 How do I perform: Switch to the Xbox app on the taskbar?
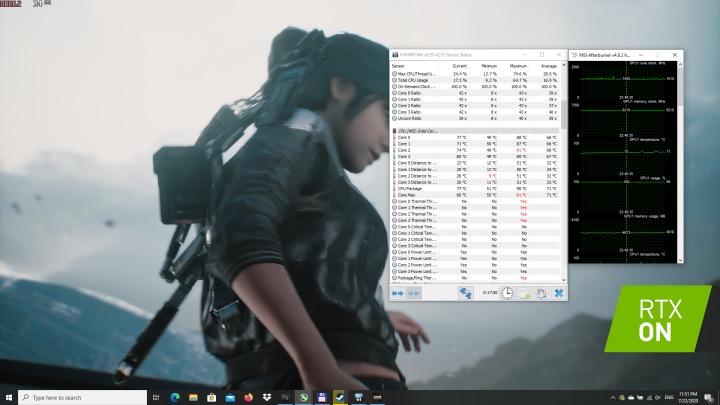click(x=304, y=398)
